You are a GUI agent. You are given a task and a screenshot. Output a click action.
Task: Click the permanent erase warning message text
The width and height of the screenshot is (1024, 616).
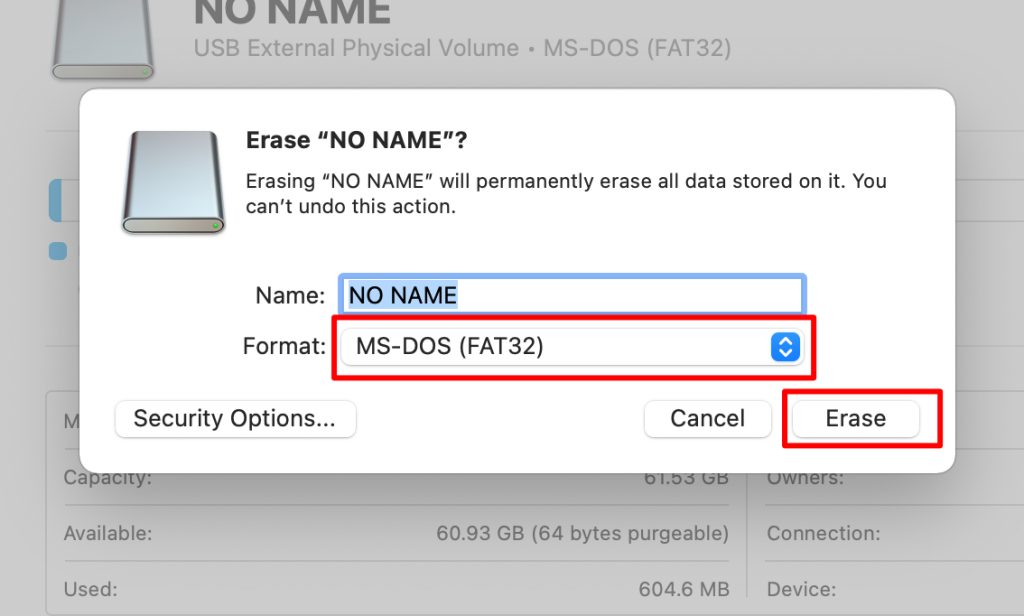coord(566,193)
